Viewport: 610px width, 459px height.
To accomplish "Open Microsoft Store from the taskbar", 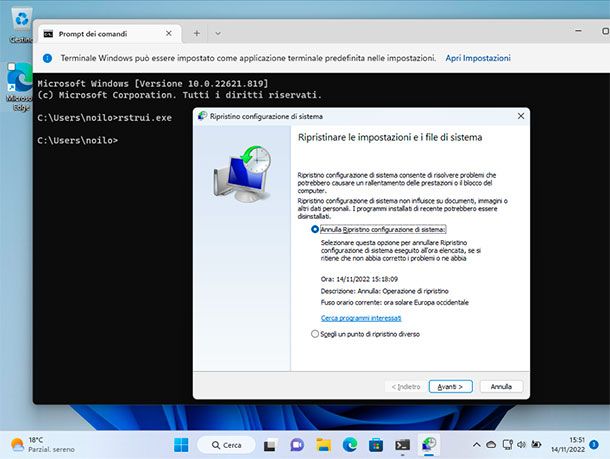I will click(x=376, y=445).
